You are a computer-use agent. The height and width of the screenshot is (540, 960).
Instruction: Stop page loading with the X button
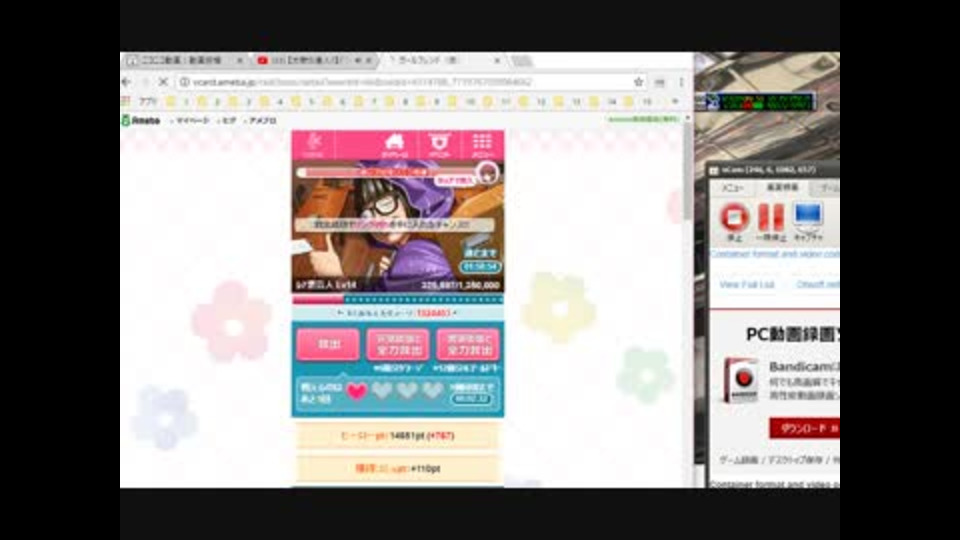(x=163, y=81)
